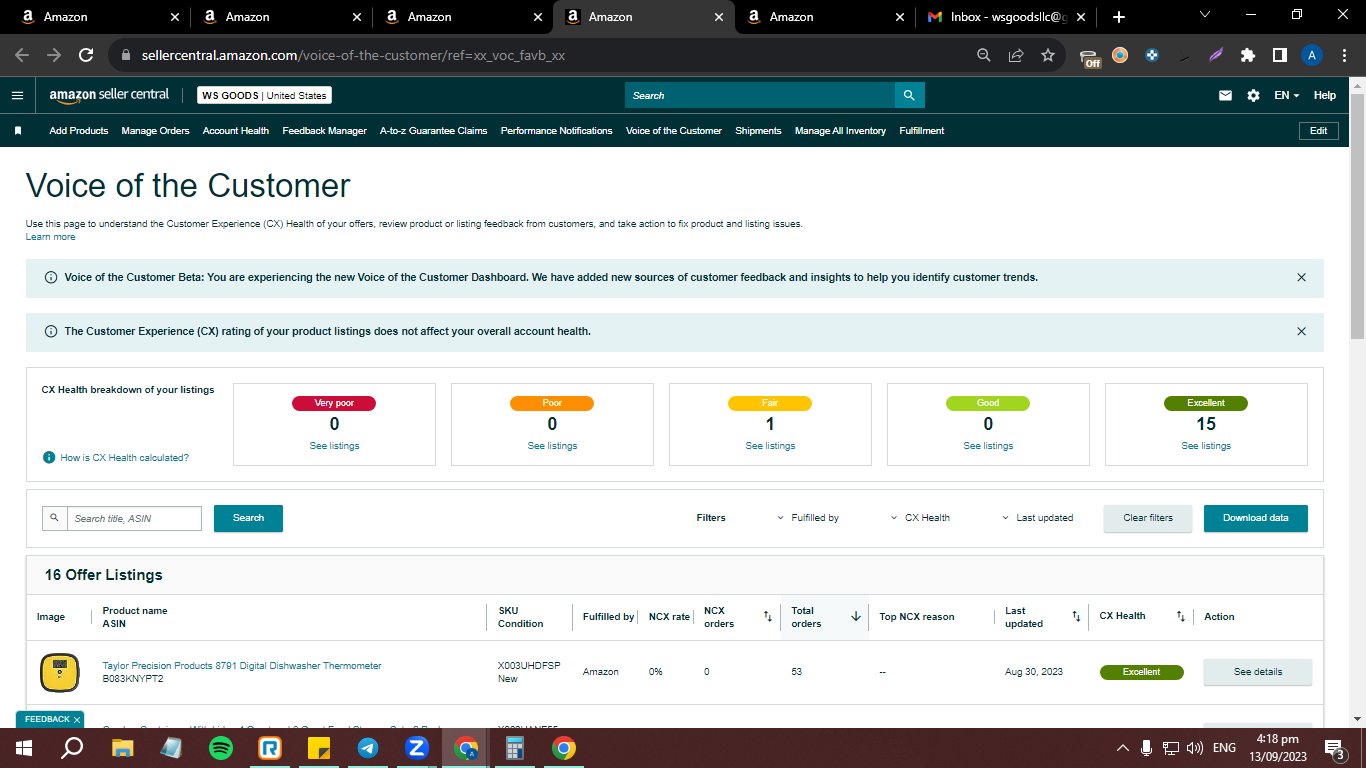
Task: Open Spotify from the taskbar
Action: (221, 748)
